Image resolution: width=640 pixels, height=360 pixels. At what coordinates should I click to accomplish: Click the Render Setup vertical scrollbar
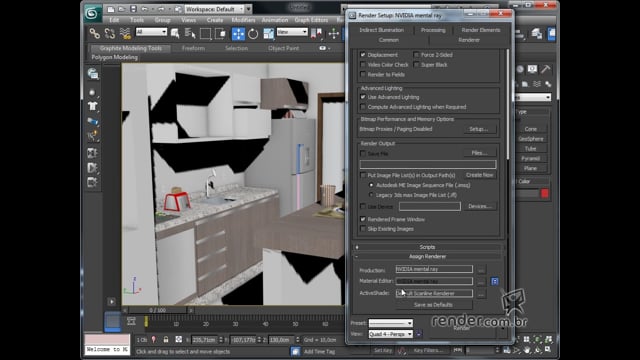507,104
